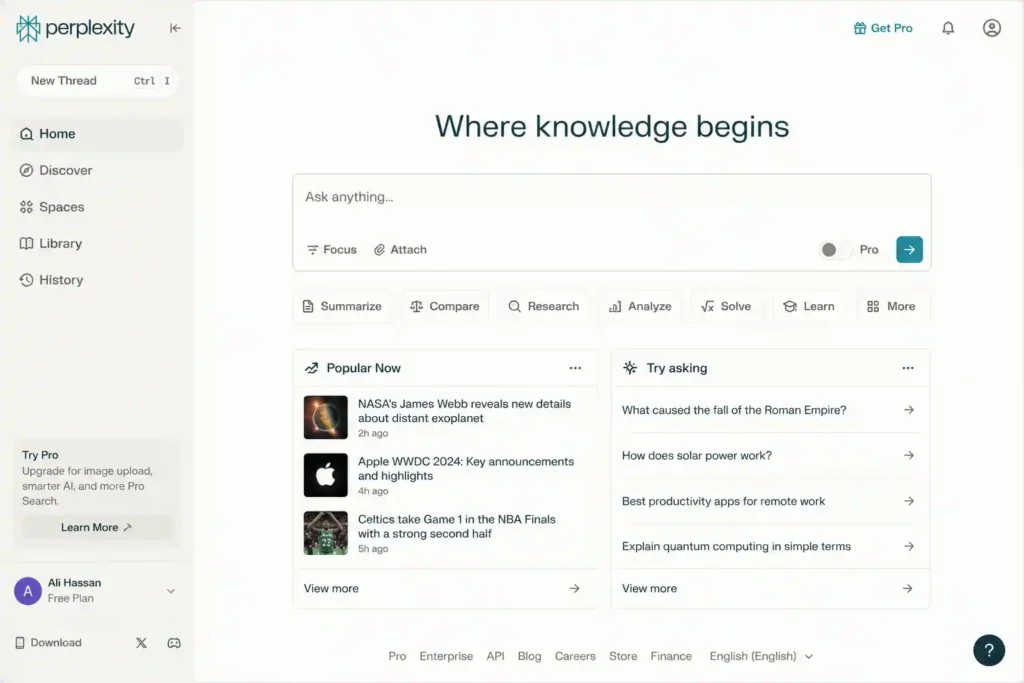The height and width of the screenshot is (683, 1024).
Task: Click Learn More in Try Pro card
Action: click(97, 528)
